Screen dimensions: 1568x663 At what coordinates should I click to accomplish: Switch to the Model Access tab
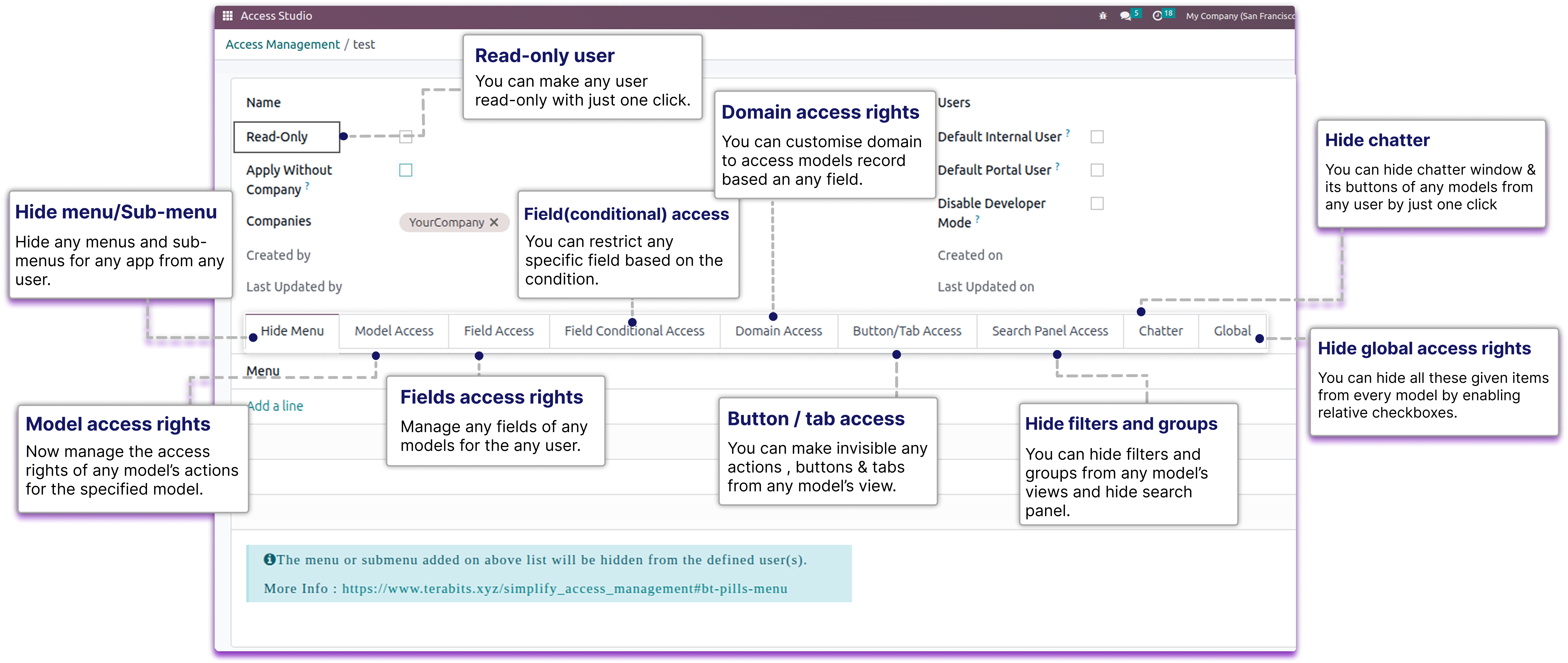point(394,331)
